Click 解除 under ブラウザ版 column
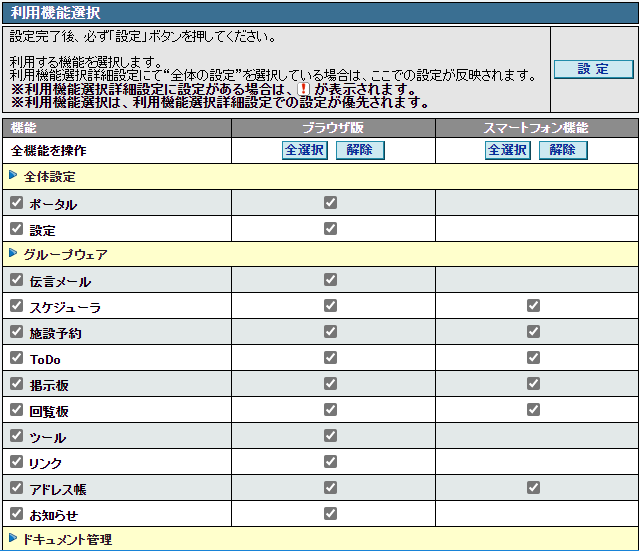 tap(360, 150)
